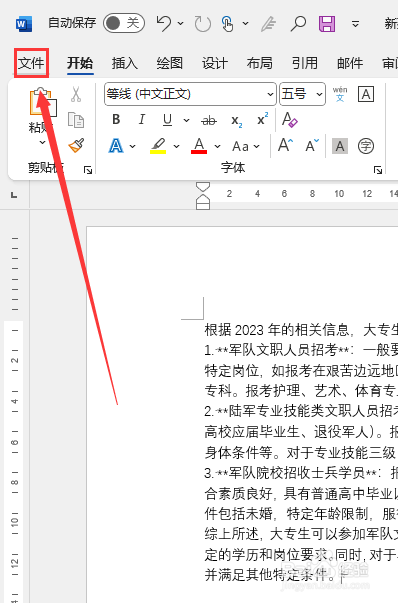
Task: Expand the font name dropdown arrow
Action: coord(270,94)
